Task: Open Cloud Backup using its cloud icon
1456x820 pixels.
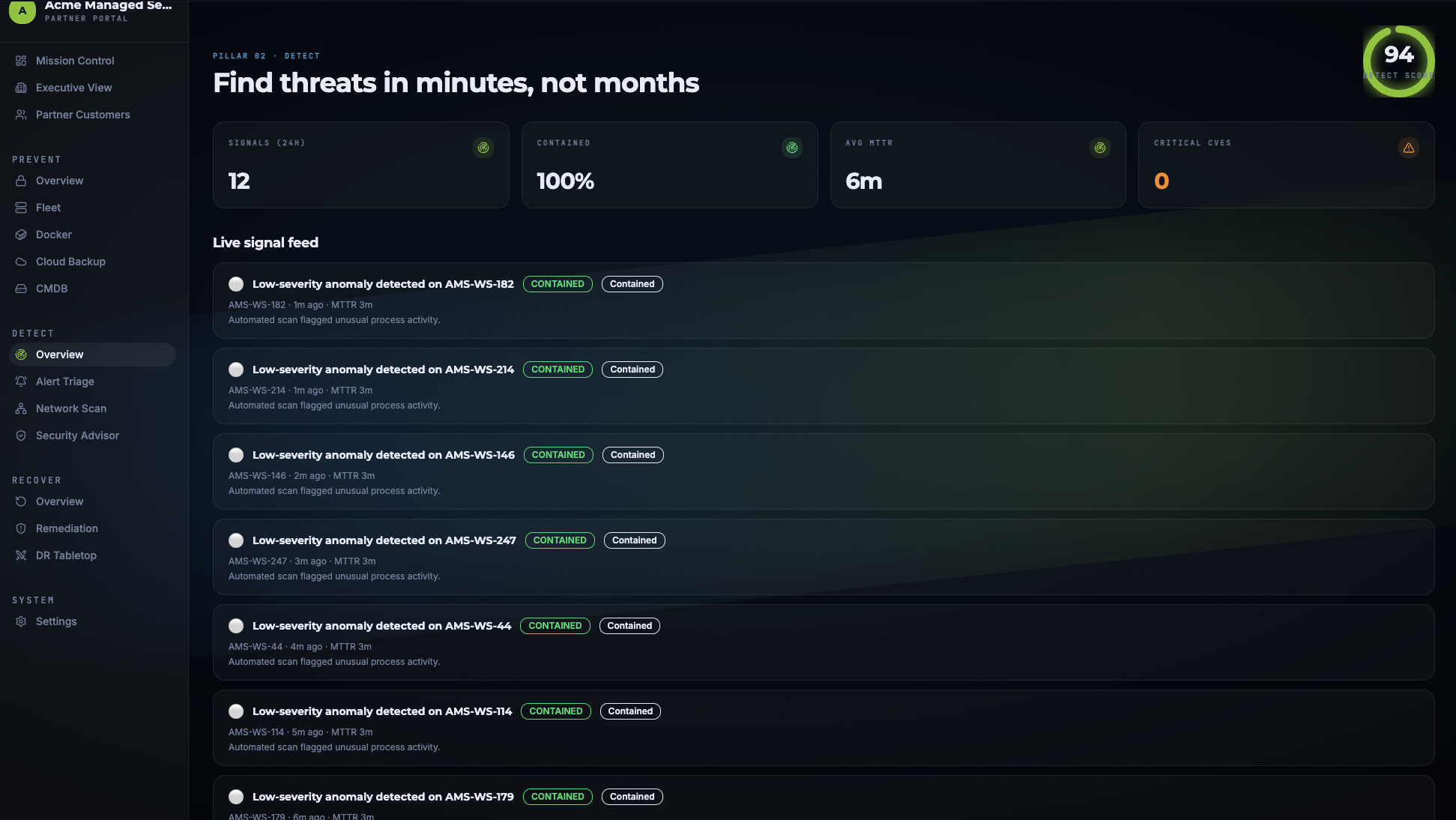Action: [x=21, y=262]
